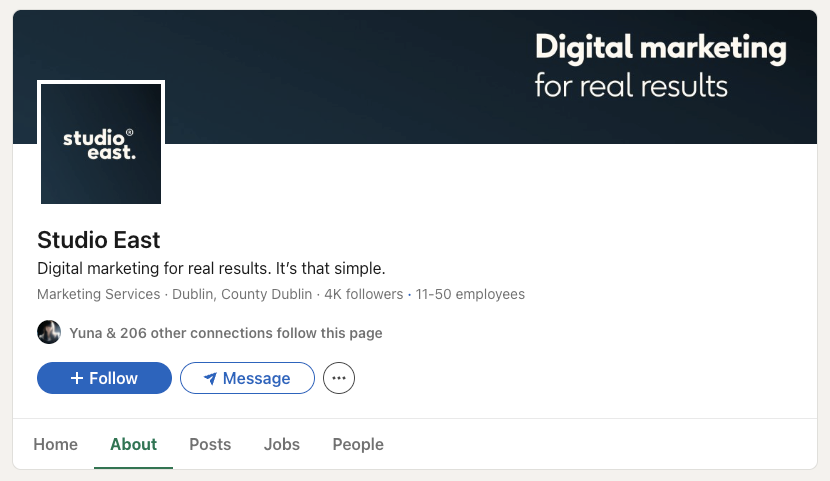
Task: Click the 4K followers text
Action: pos(364,294)
